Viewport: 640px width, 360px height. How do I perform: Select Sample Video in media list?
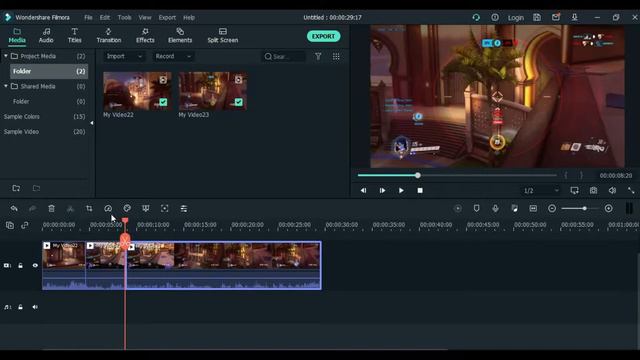21,132
